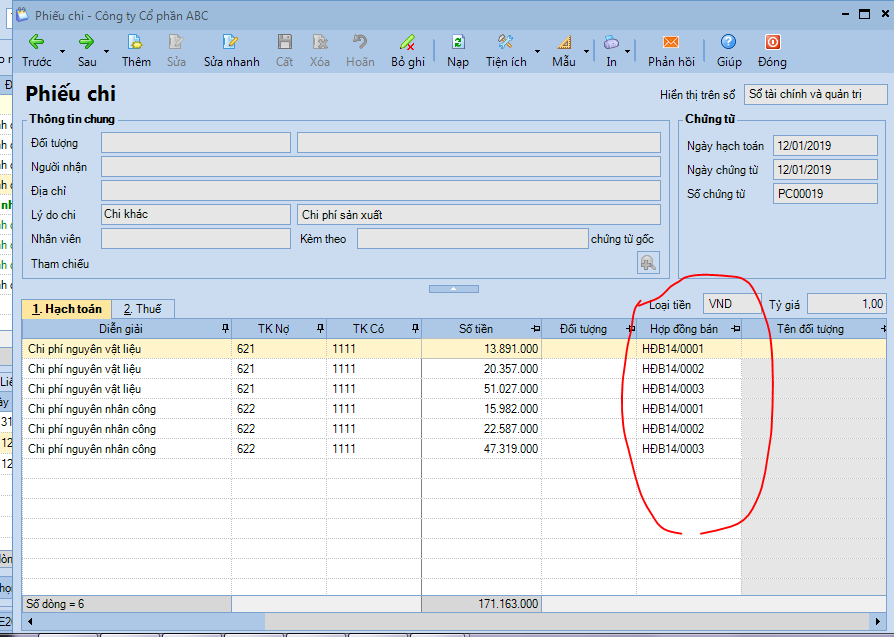Click the Ngày chứng từ date field
The height and width of the screenshot is (637, 894).
click(825, 169)
